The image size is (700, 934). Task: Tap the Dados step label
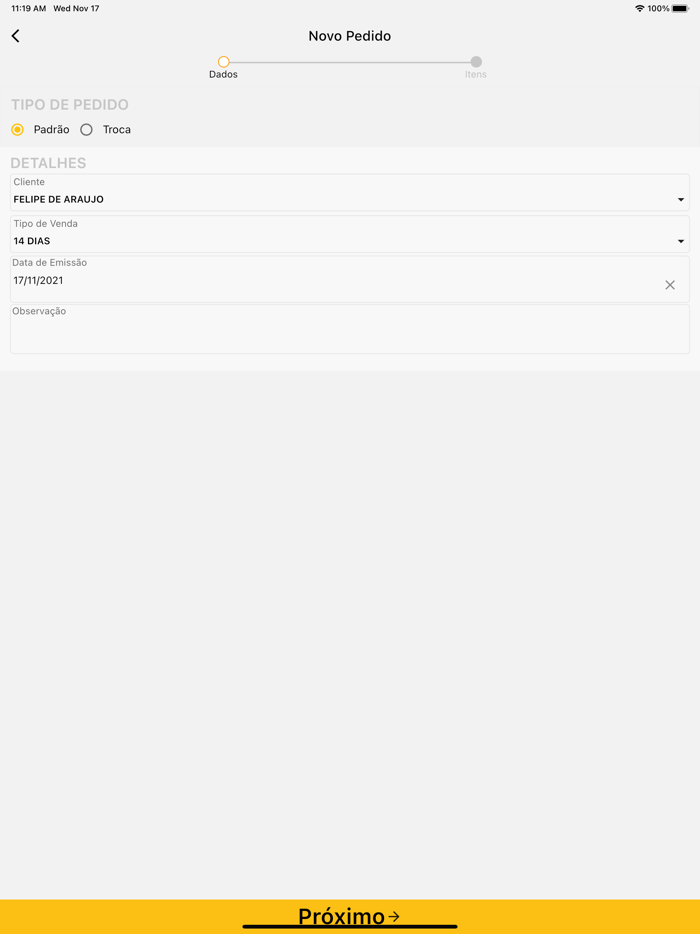(x=224, y=75)
